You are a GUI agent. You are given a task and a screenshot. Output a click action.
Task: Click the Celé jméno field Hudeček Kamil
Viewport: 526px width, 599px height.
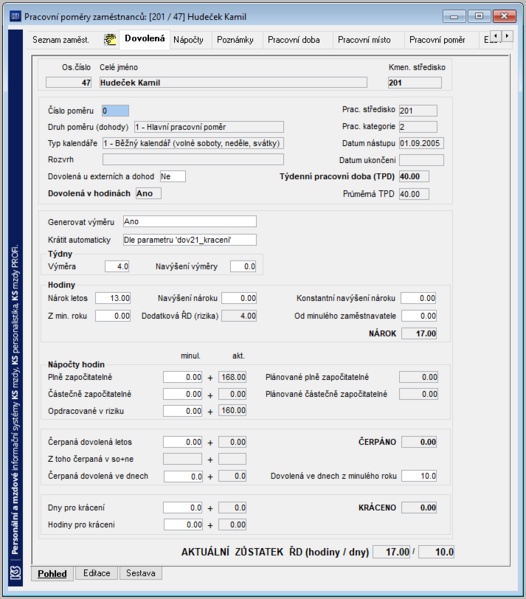pyautogui.click(x=233, y=83)
